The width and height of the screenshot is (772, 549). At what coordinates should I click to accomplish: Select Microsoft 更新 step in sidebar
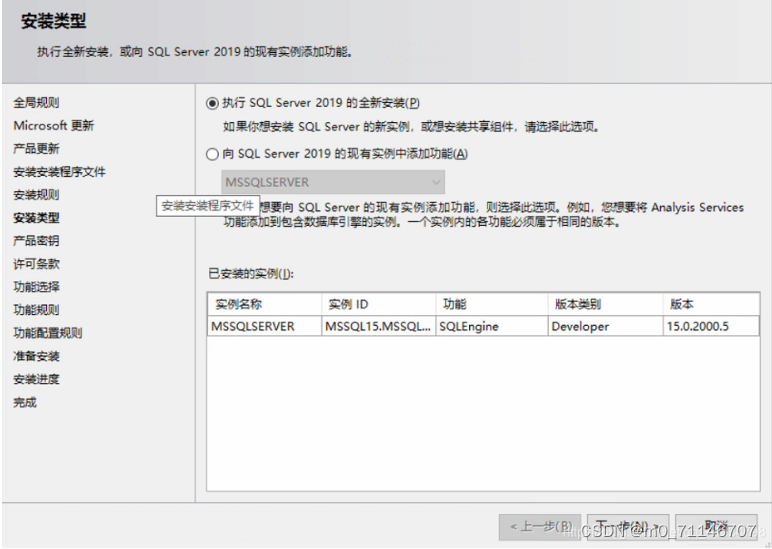click(54, 126)
